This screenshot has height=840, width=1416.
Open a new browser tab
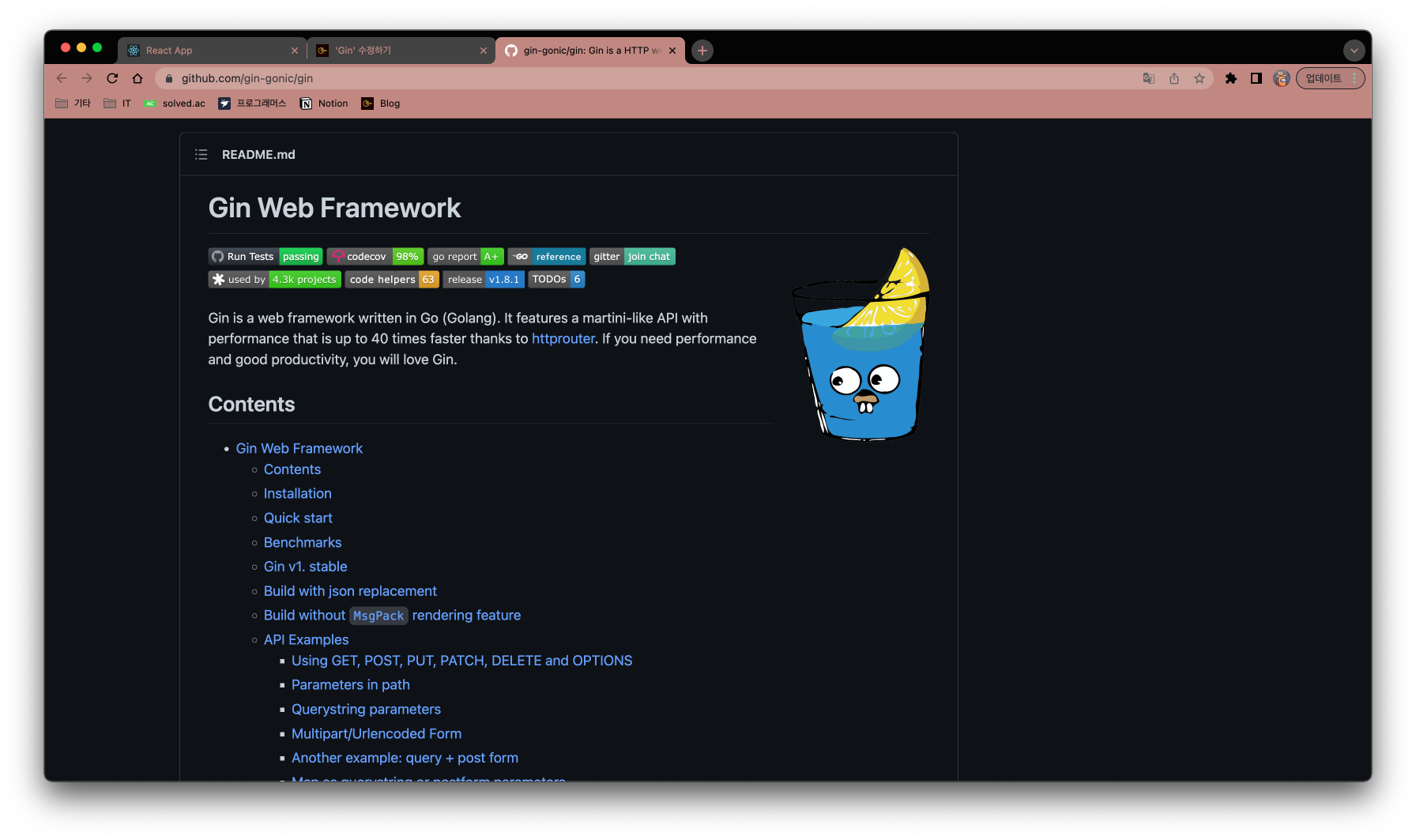click(x=702, y=51)
